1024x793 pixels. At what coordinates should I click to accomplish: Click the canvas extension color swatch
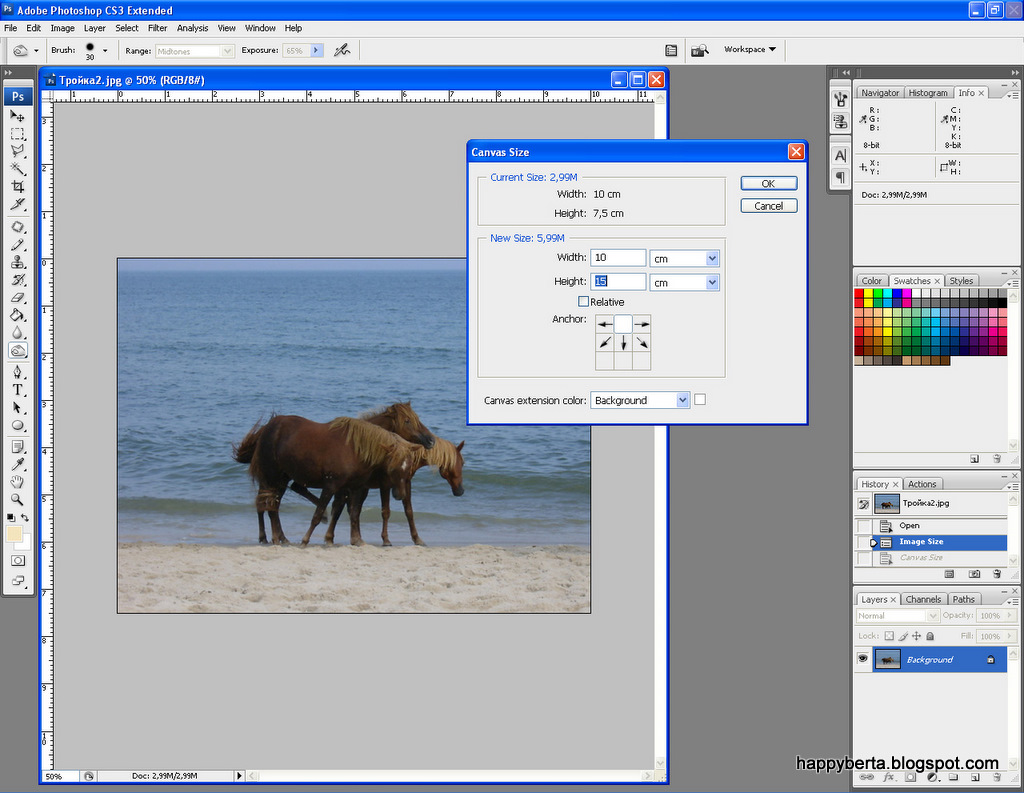point(700,400)
